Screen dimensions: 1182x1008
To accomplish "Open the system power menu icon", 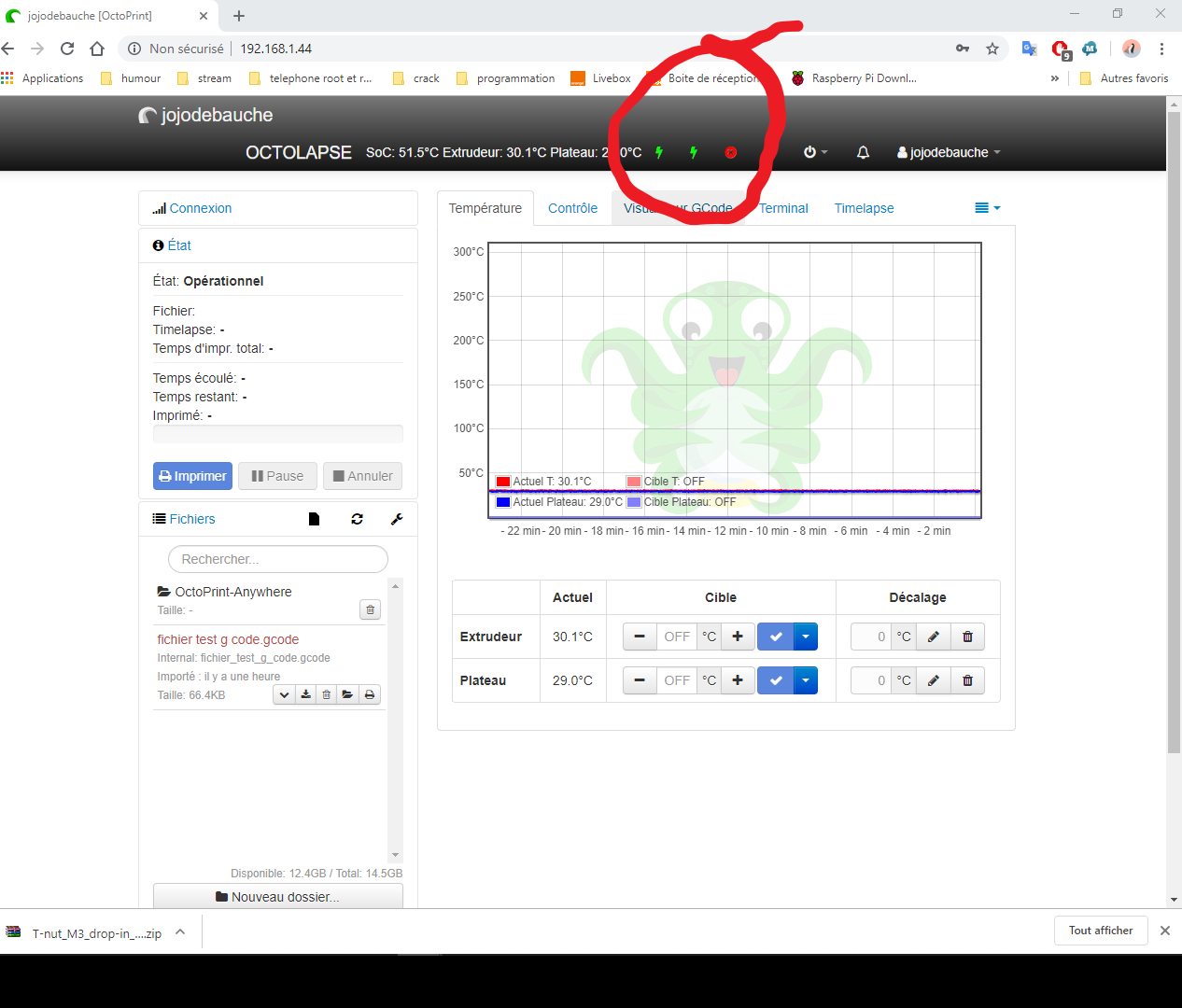I will tap(815, 152).
